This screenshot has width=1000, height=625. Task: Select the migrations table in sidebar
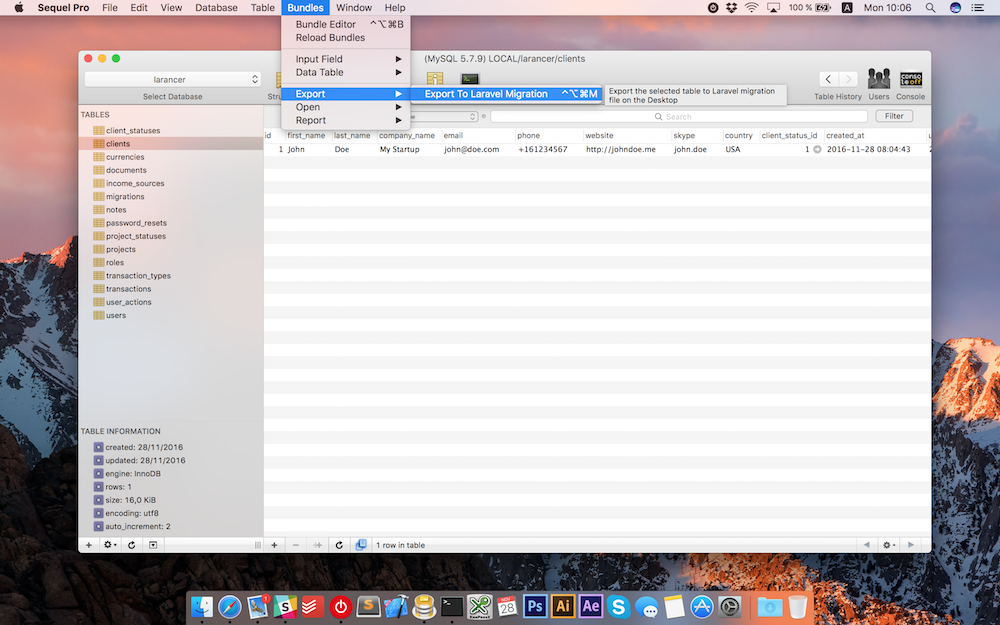point(125,197)
